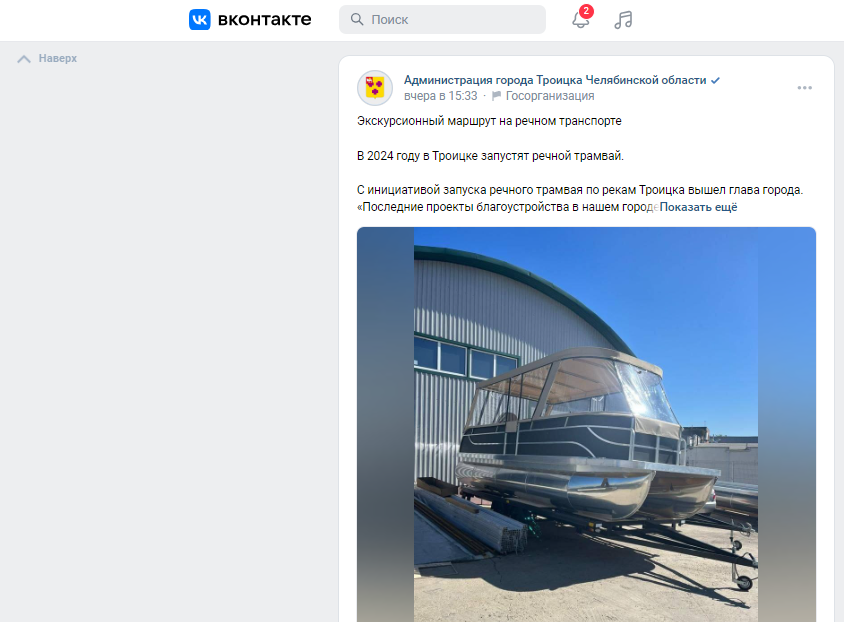Open the music player icon
This screenshot has height=622, width=844.
coord(623,20)
